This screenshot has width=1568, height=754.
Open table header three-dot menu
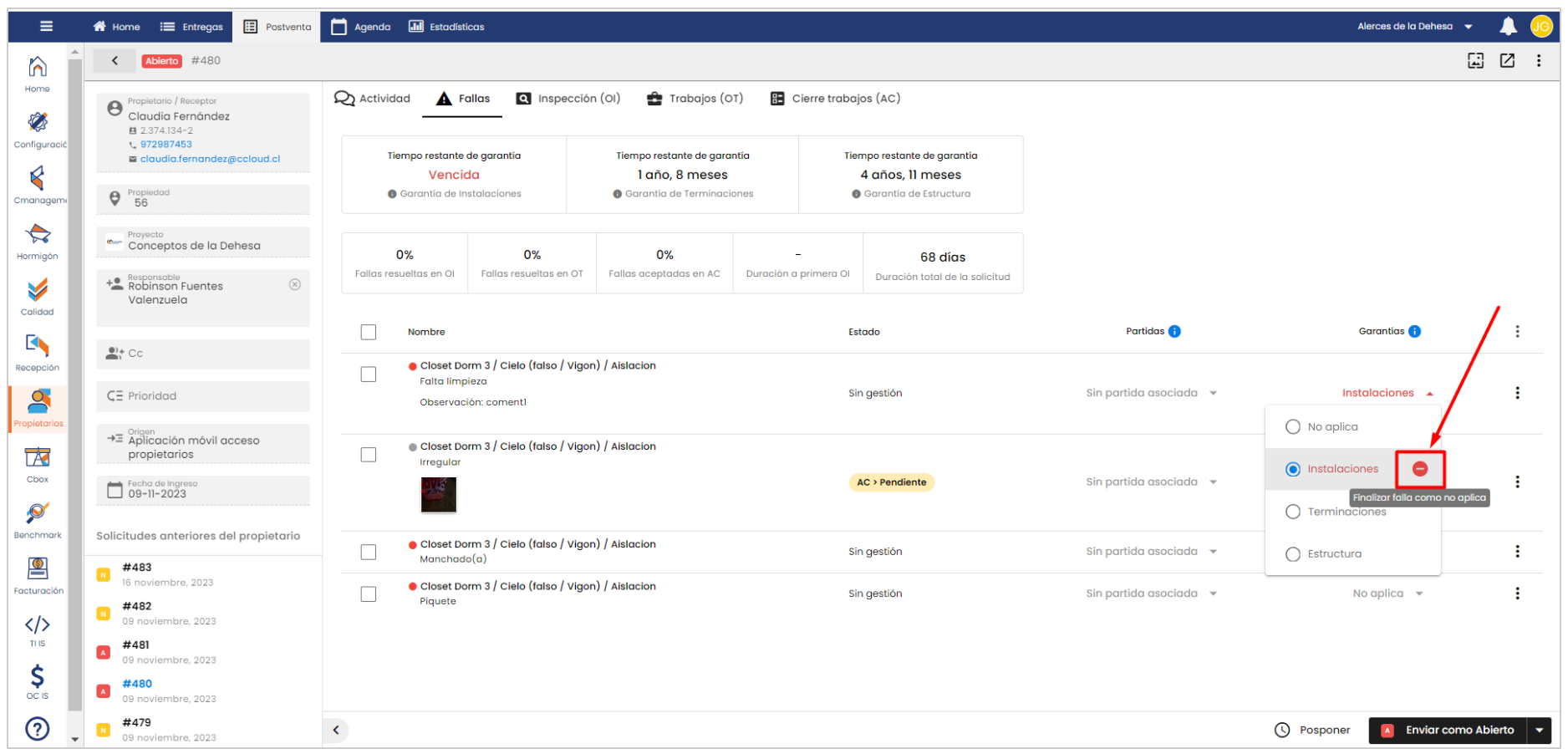pyautogui.click(x=1518, y=332)
